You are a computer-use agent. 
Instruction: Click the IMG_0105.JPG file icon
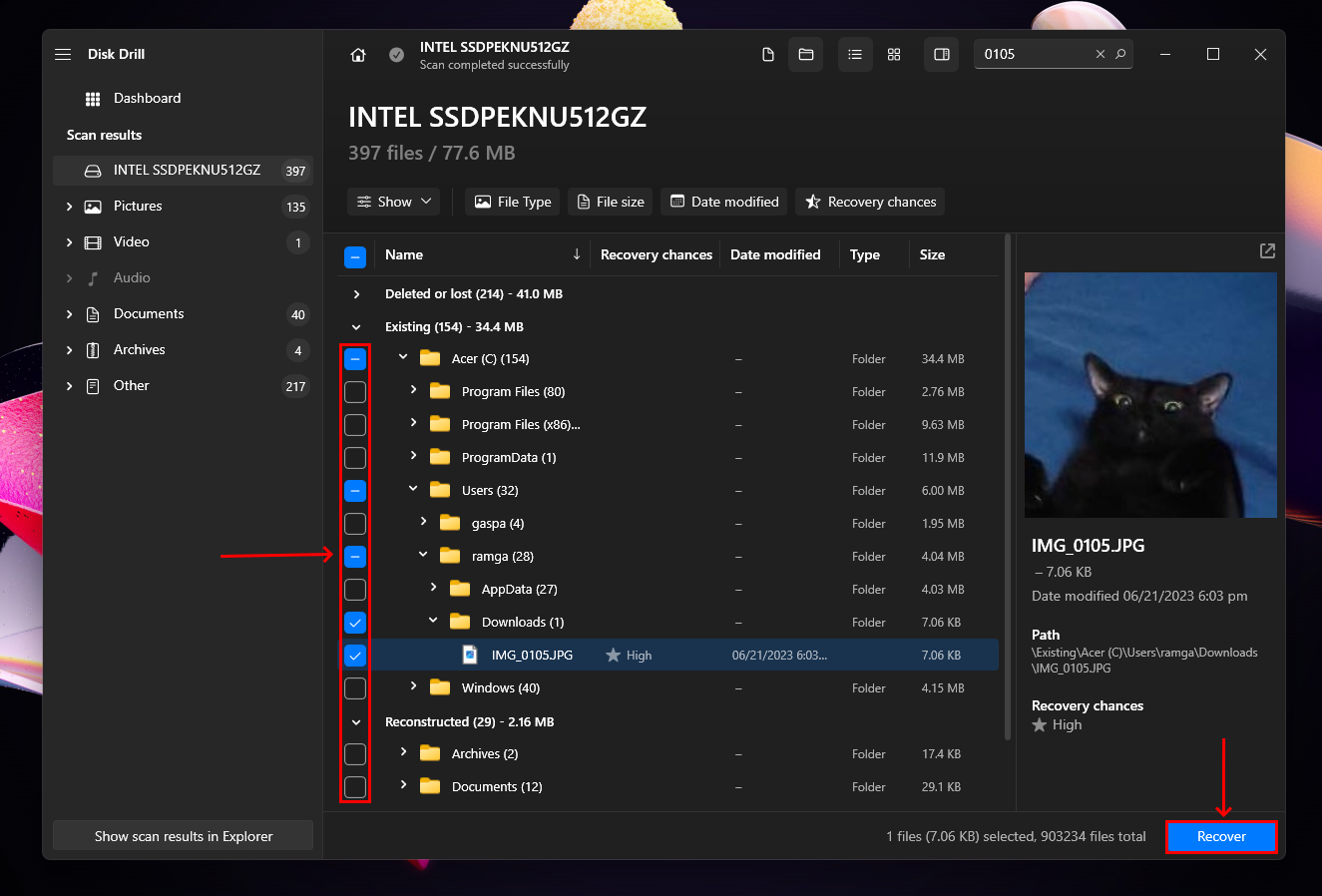click(x=470, y=656)
